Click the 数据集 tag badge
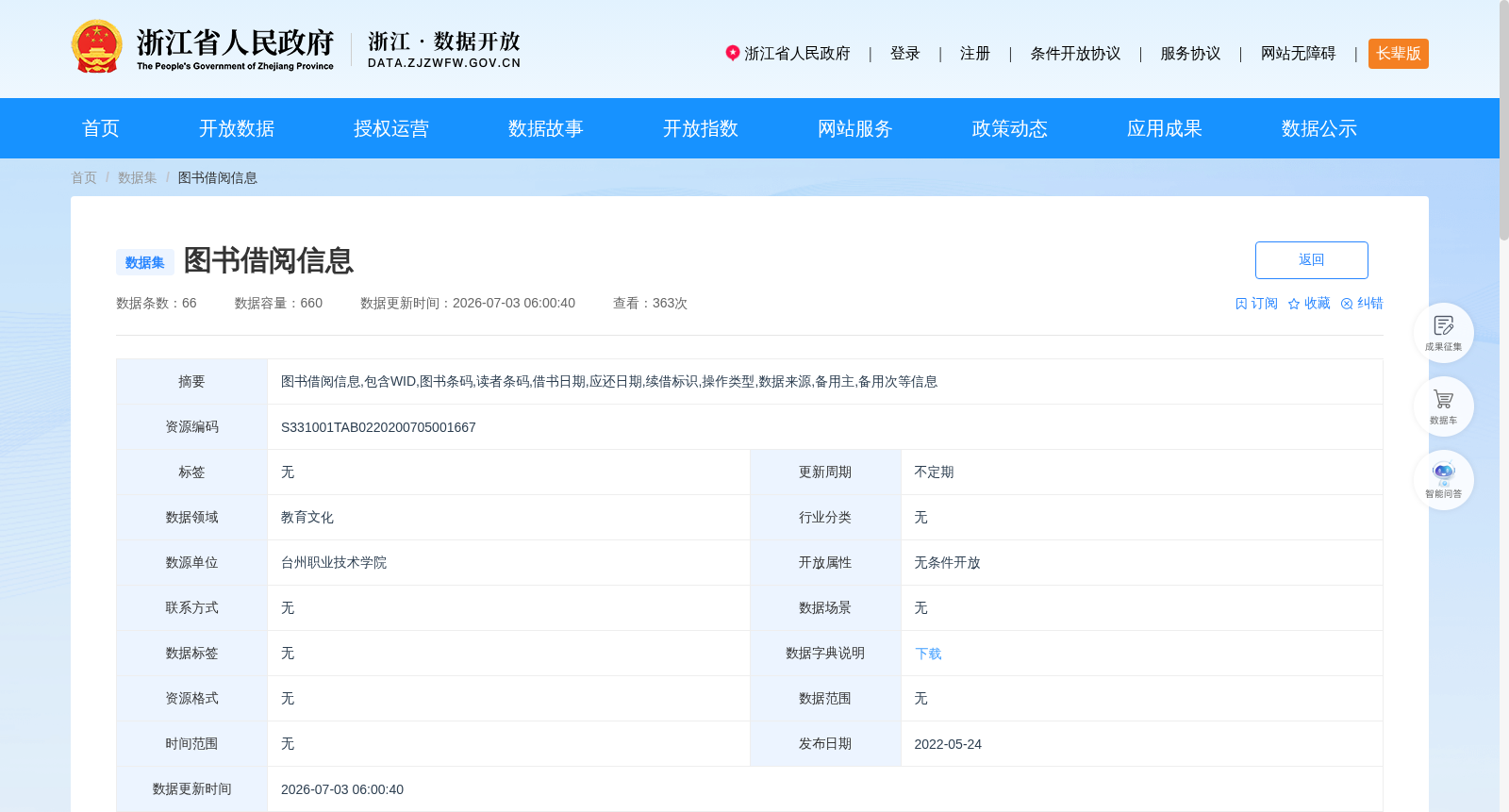The width and height of the screenshot is (1509, 812). 144,262
